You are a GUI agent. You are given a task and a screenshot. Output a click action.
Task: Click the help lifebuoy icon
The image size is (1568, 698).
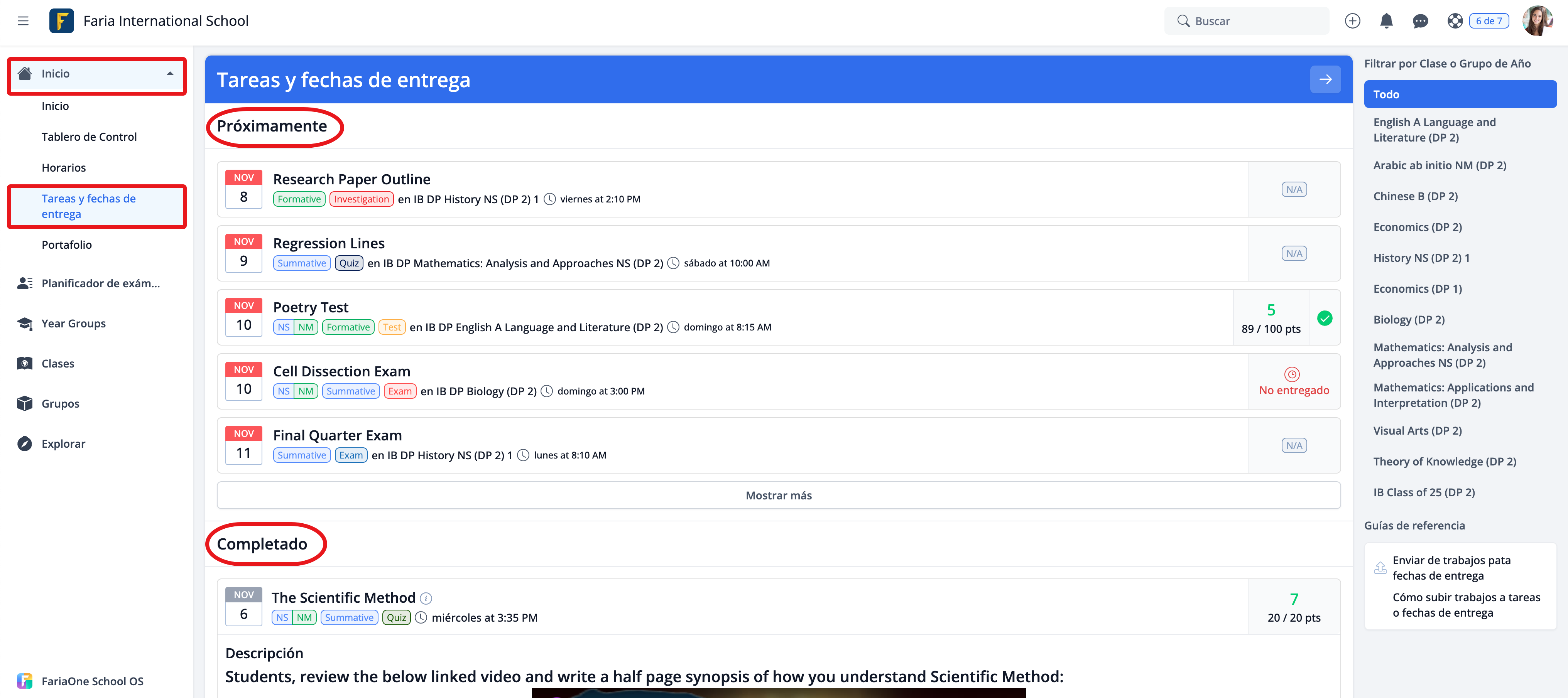pyautogui.click(x=1455, y=21)
